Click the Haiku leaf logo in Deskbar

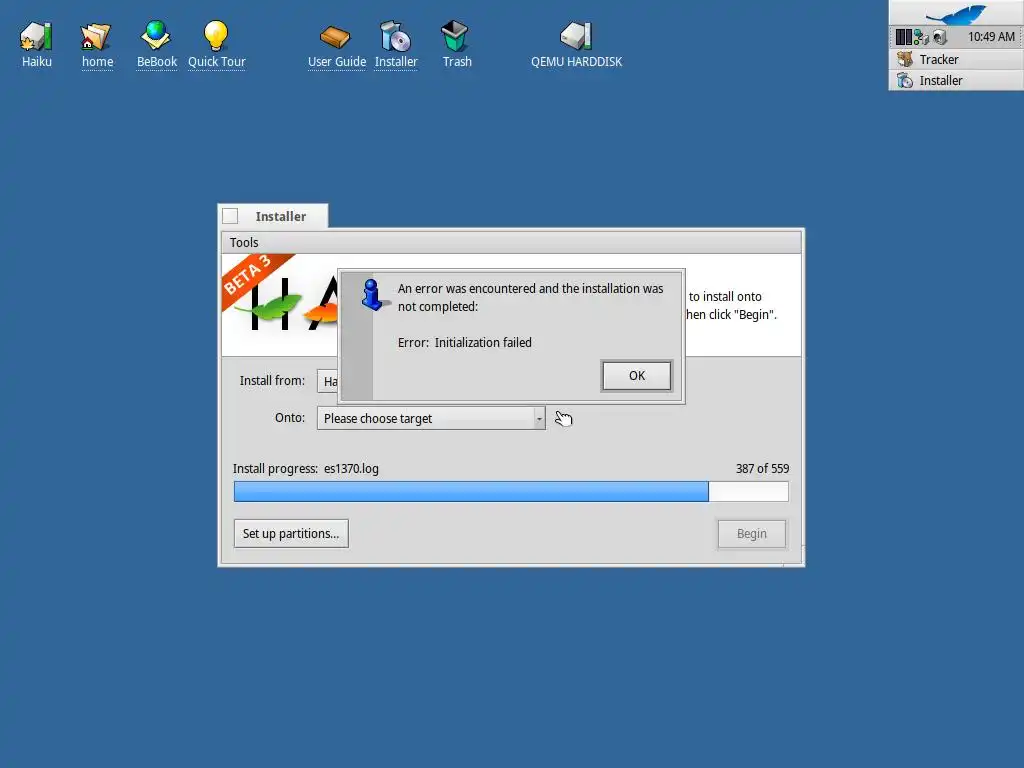(956, 13)
